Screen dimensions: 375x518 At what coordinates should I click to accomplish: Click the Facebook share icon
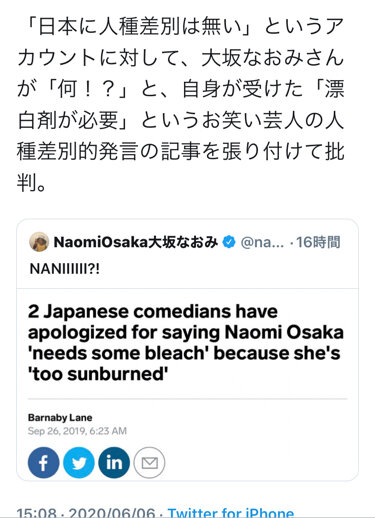tap(43, 463)
